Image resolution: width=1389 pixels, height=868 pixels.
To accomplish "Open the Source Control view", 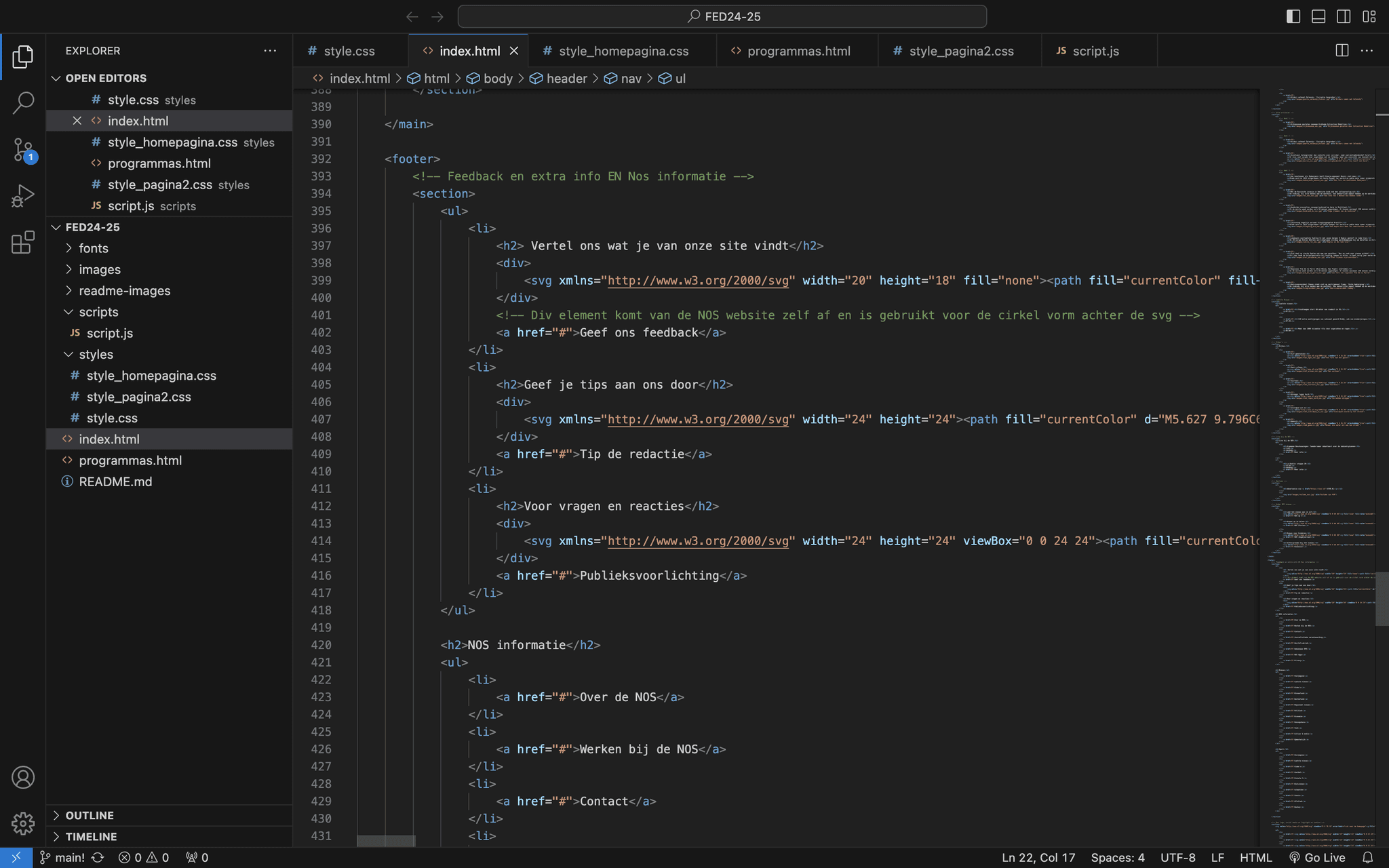I will (x=23, y=150).
